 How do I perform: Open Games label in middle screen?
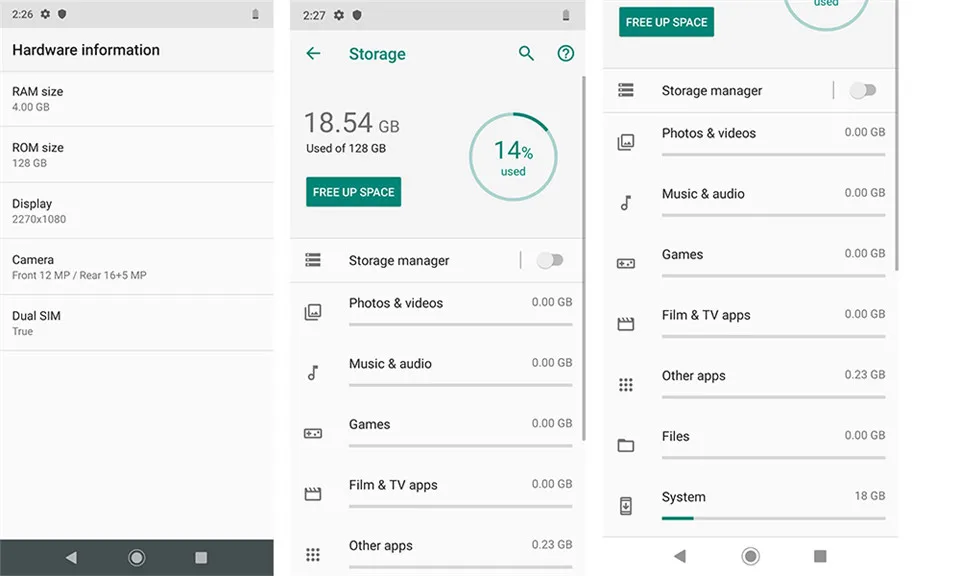pos(369,424)
